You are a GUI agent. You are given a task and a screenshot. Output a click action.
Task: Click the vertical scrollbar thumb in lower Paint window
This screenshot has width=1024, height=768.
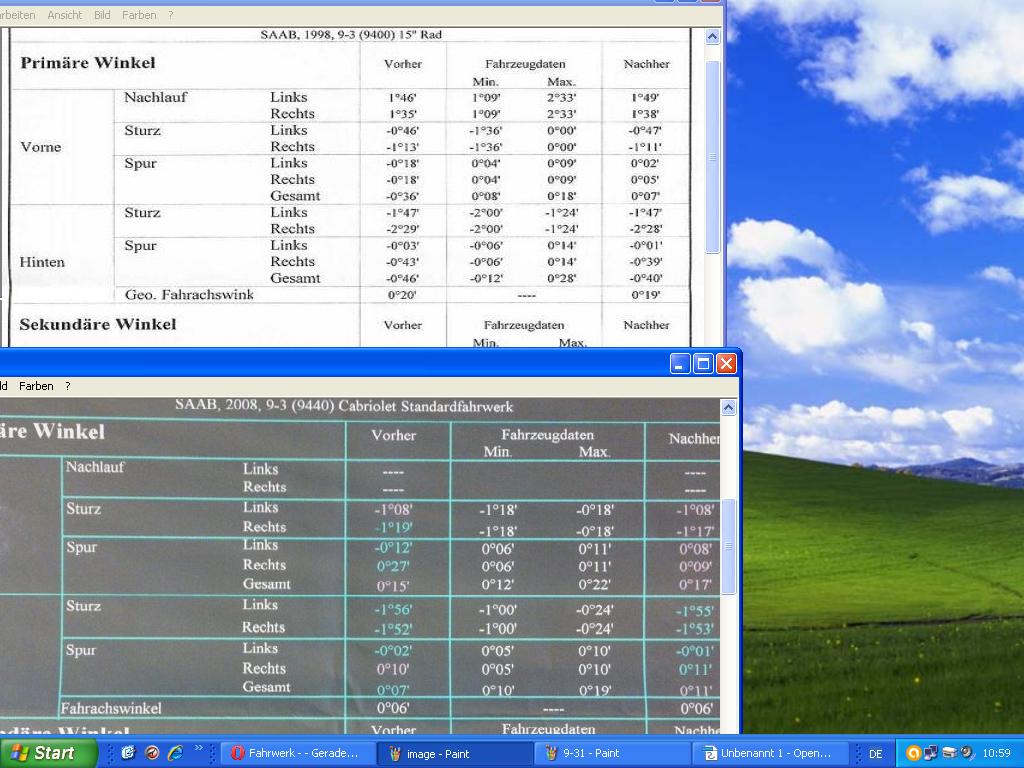coord(728,546)
